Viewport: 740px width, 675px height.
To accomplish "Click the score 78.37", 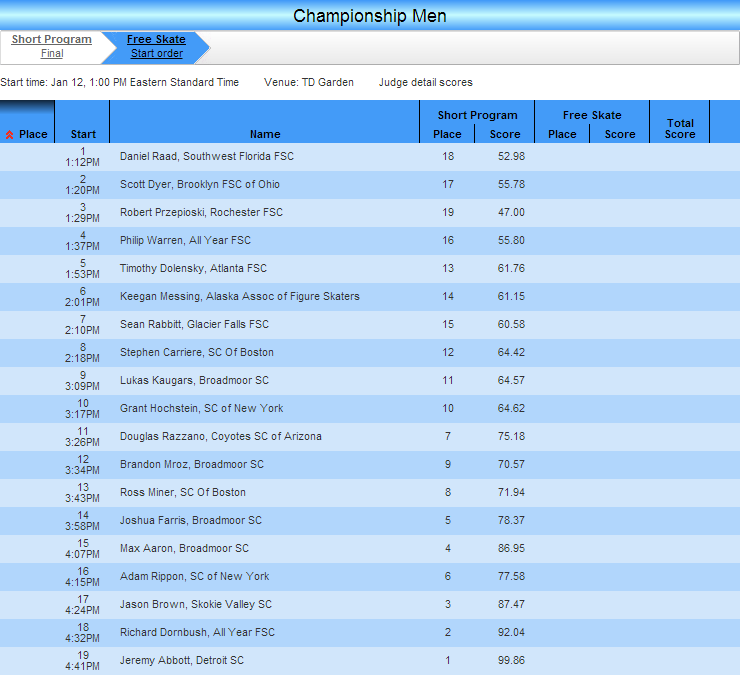I will pos(511,520).
